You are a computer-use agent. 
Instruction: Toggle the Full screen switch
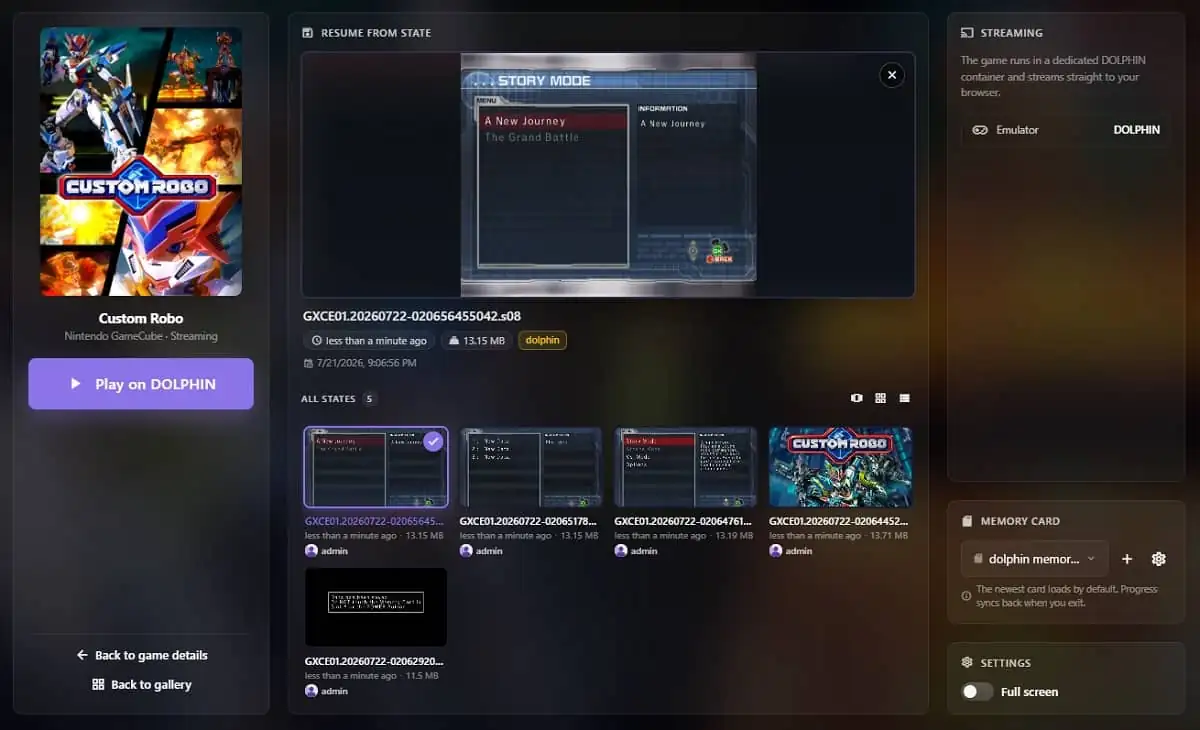(x=977, y=691)
